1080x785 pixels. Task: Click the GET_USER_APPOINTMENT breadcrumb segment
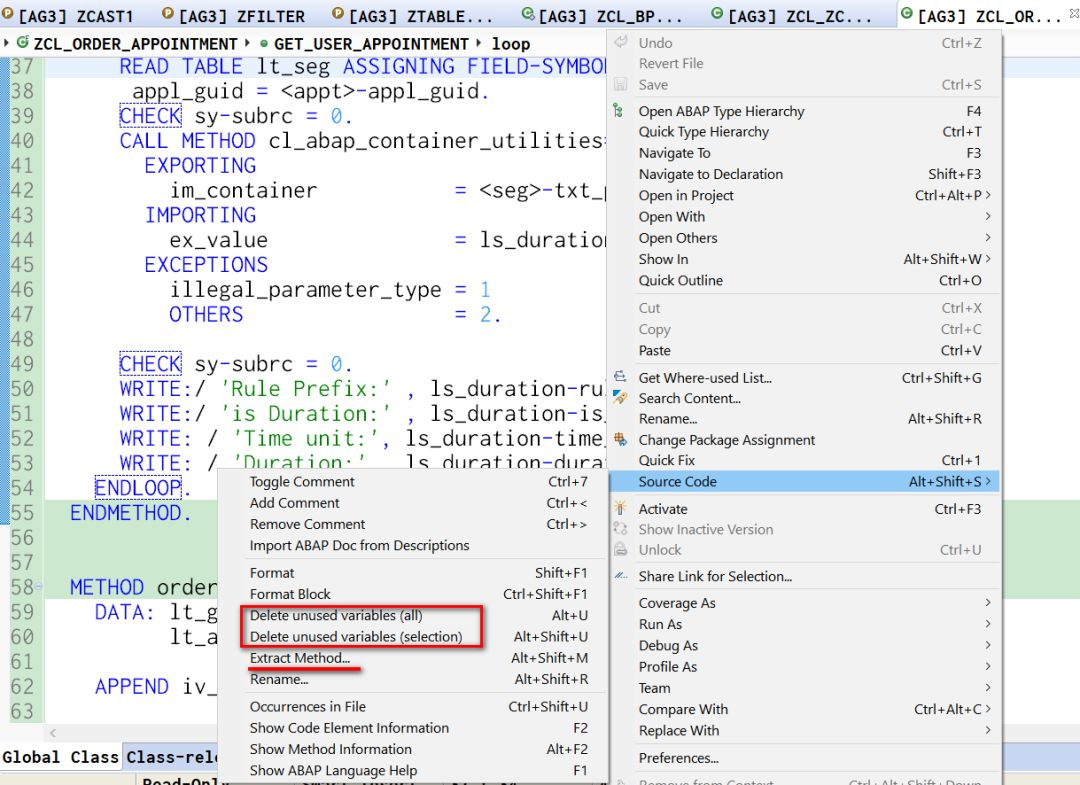[371, 44]
